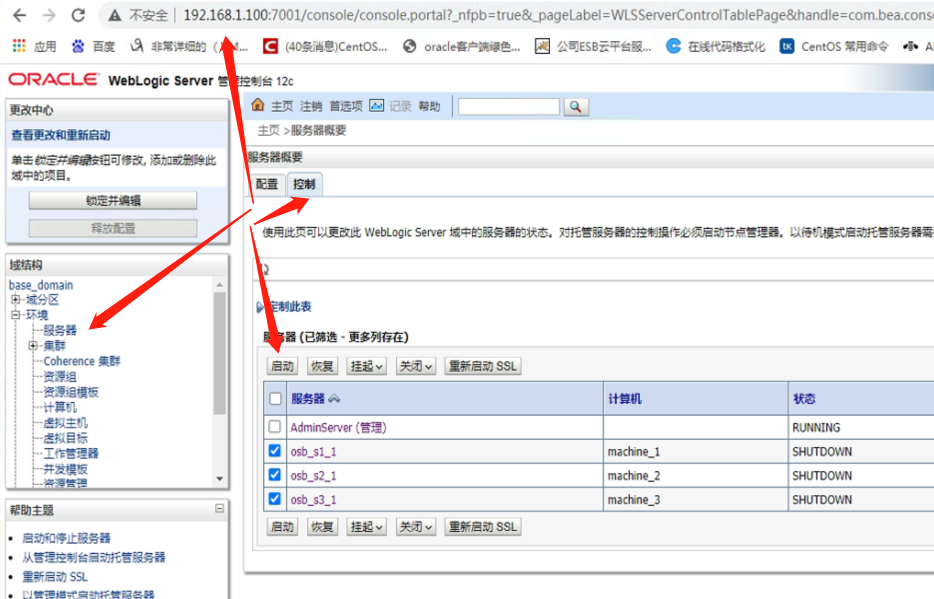Image resolution: width=934 pixels, height=599 pixels.
Task: Switch to the 配置 tab
Action: point(267,184)
